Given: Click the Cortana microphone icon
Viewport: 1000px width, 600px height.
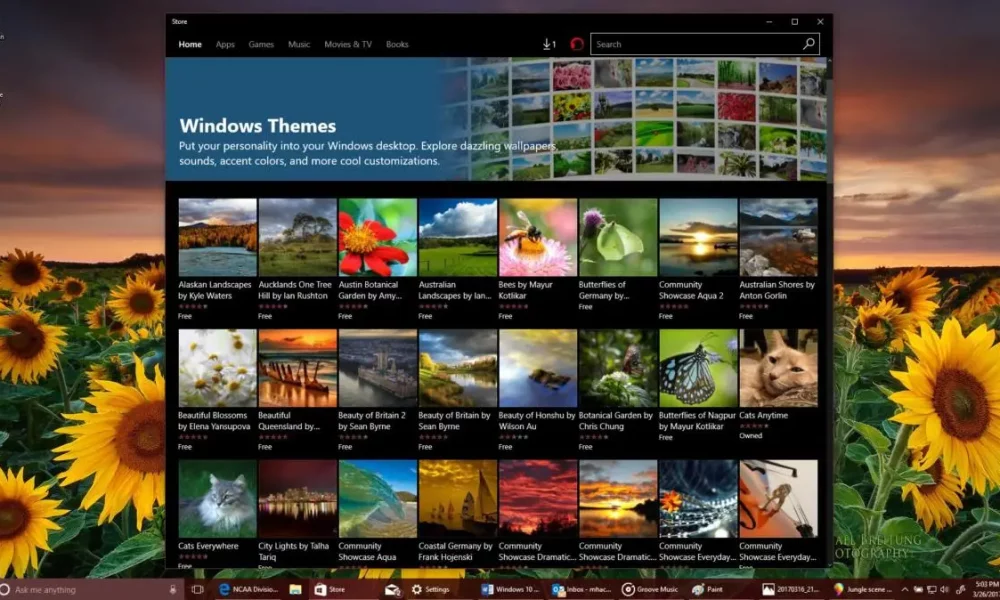Looking at the screenshot, I should coord(173,589).
